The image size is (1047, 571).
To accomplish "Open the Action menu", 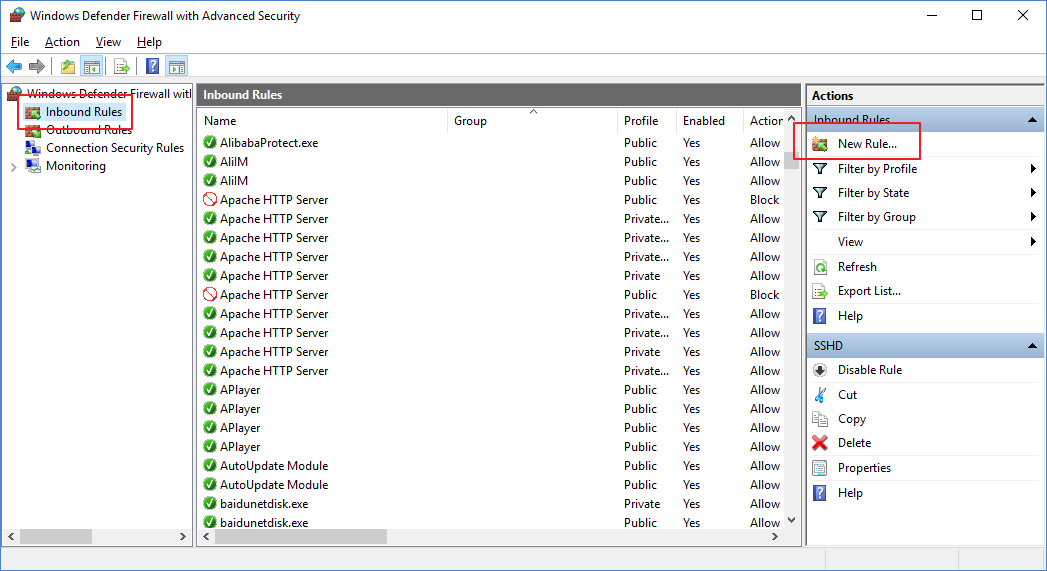I will (62, 42).
